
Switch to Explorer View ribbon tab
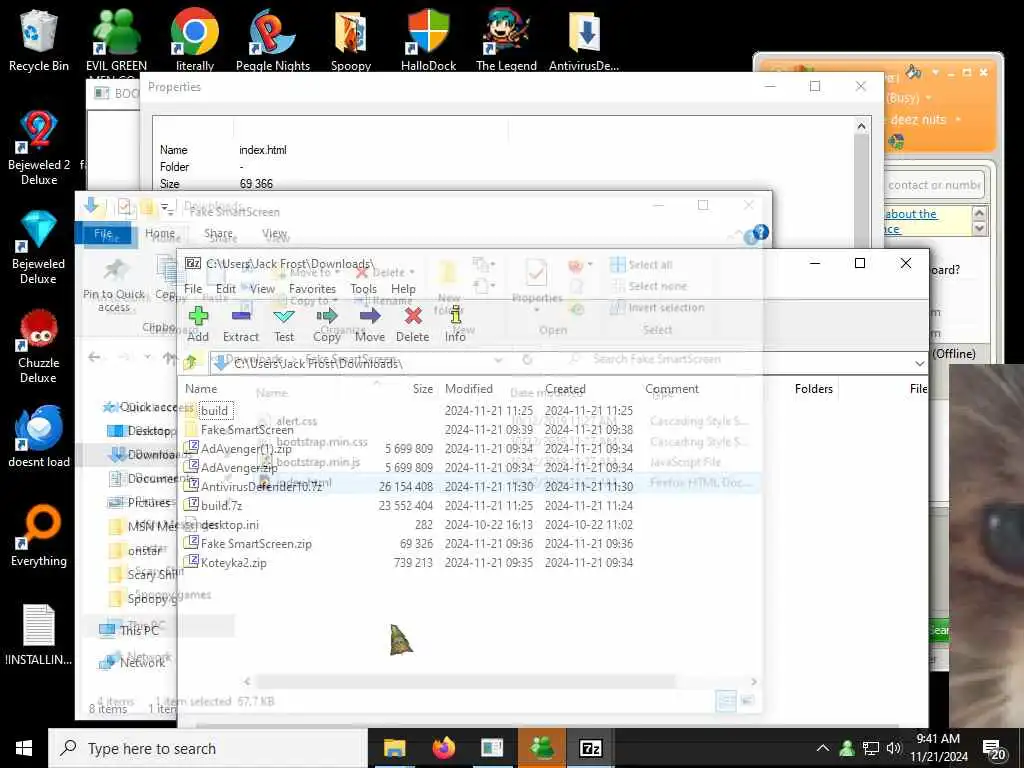(274, 233)
